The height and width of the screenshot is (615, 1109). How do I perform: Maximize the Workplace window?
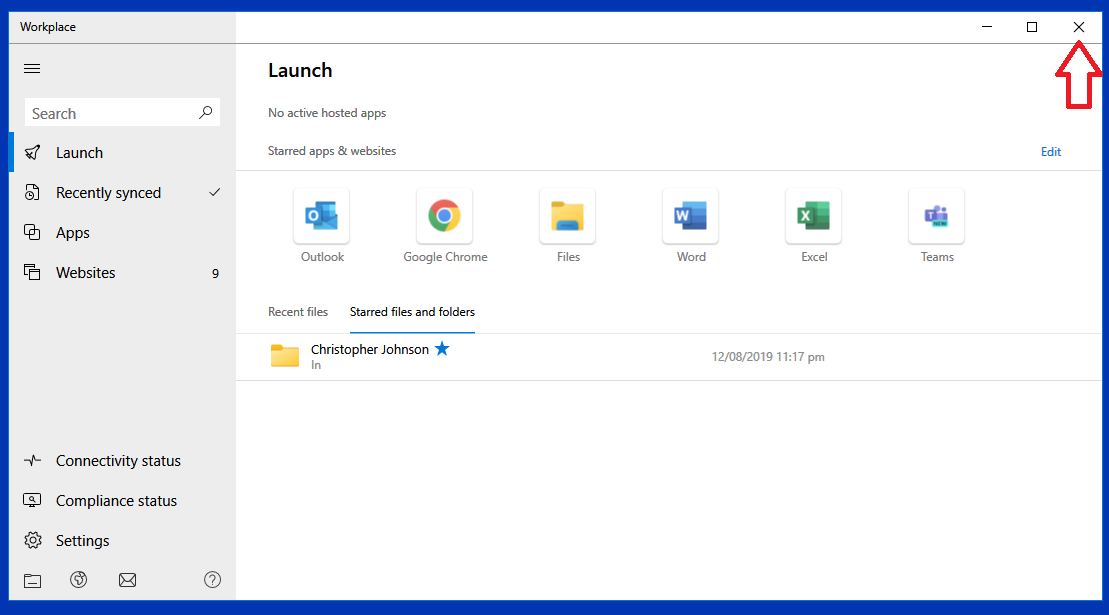pyautogui.click(x=1032, y=27)
